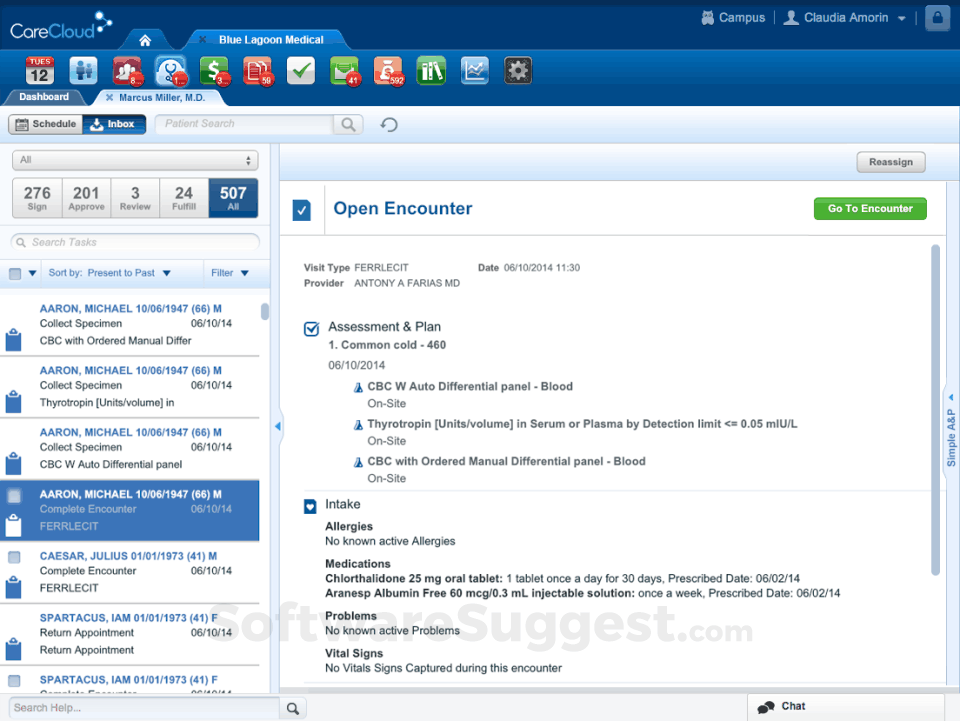Switch to the Inbox tab
Image resolution: width=960 pixels, height=721 pixels.
click(x=113, y=124)
